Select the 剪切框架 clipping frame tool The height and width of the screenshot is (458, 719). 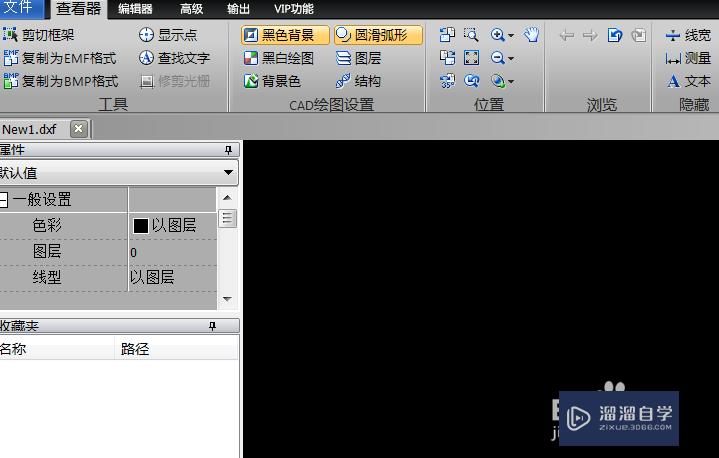pos(39,35)
